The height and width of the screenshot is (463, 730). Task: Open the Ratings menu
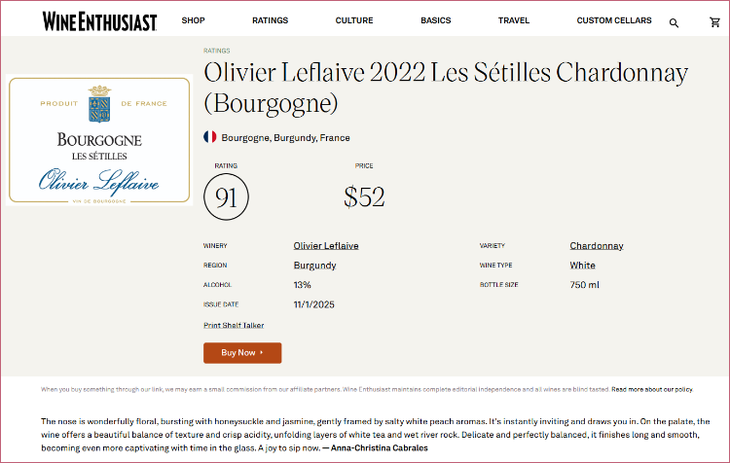270,21
